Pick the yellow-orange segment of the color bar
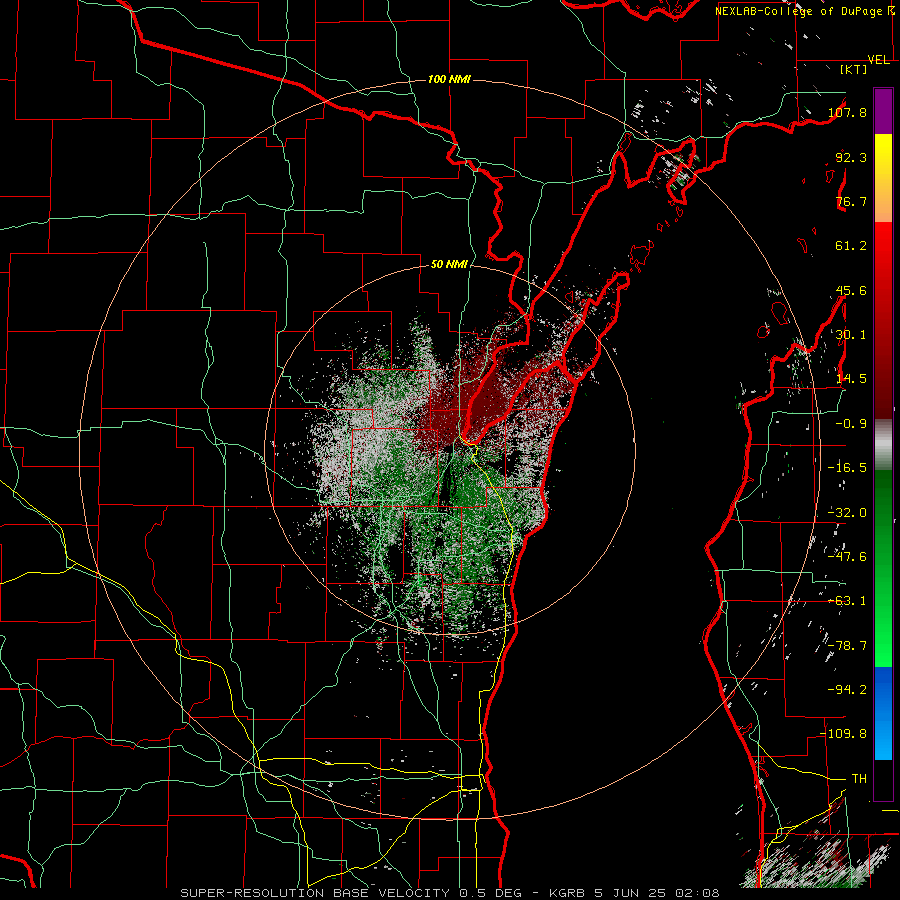This screenshot has width=900, height=900. click(883, 178)
